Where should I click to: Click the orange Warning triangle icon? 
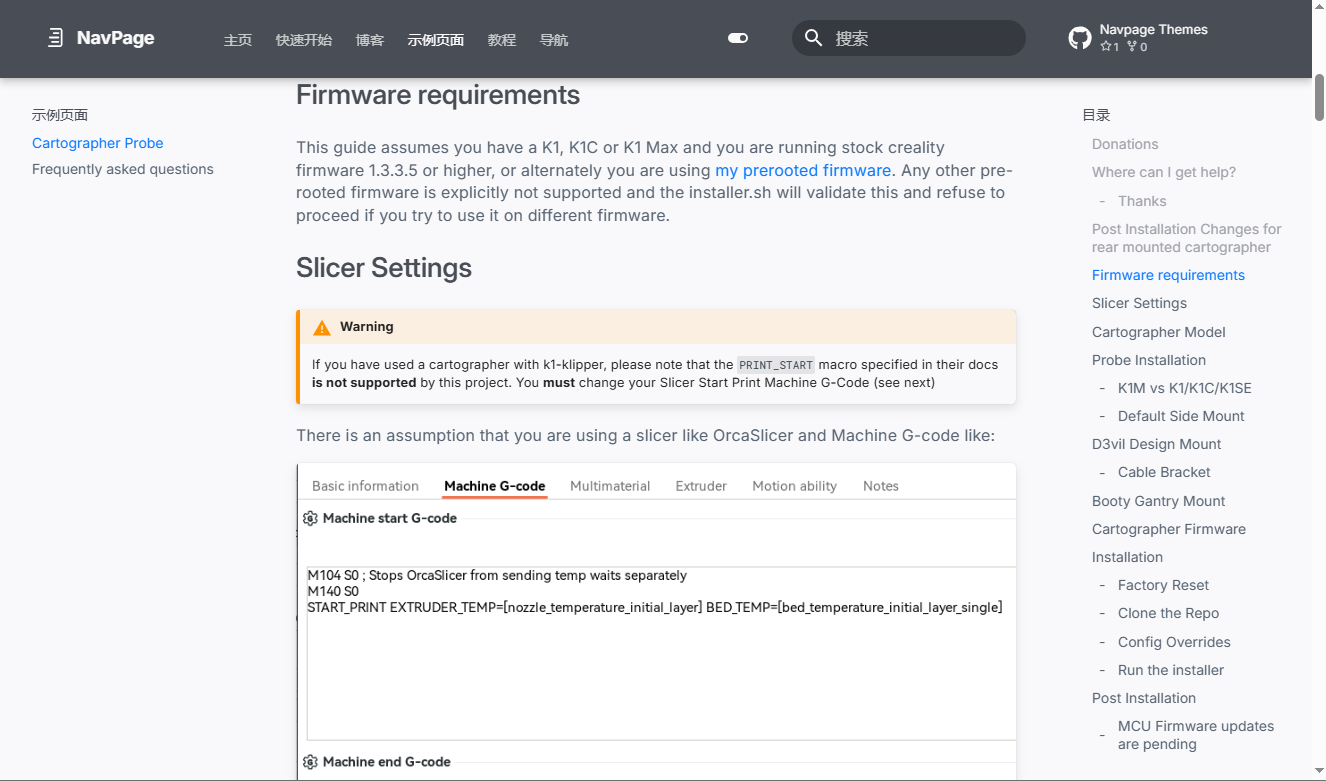point(322,327)
